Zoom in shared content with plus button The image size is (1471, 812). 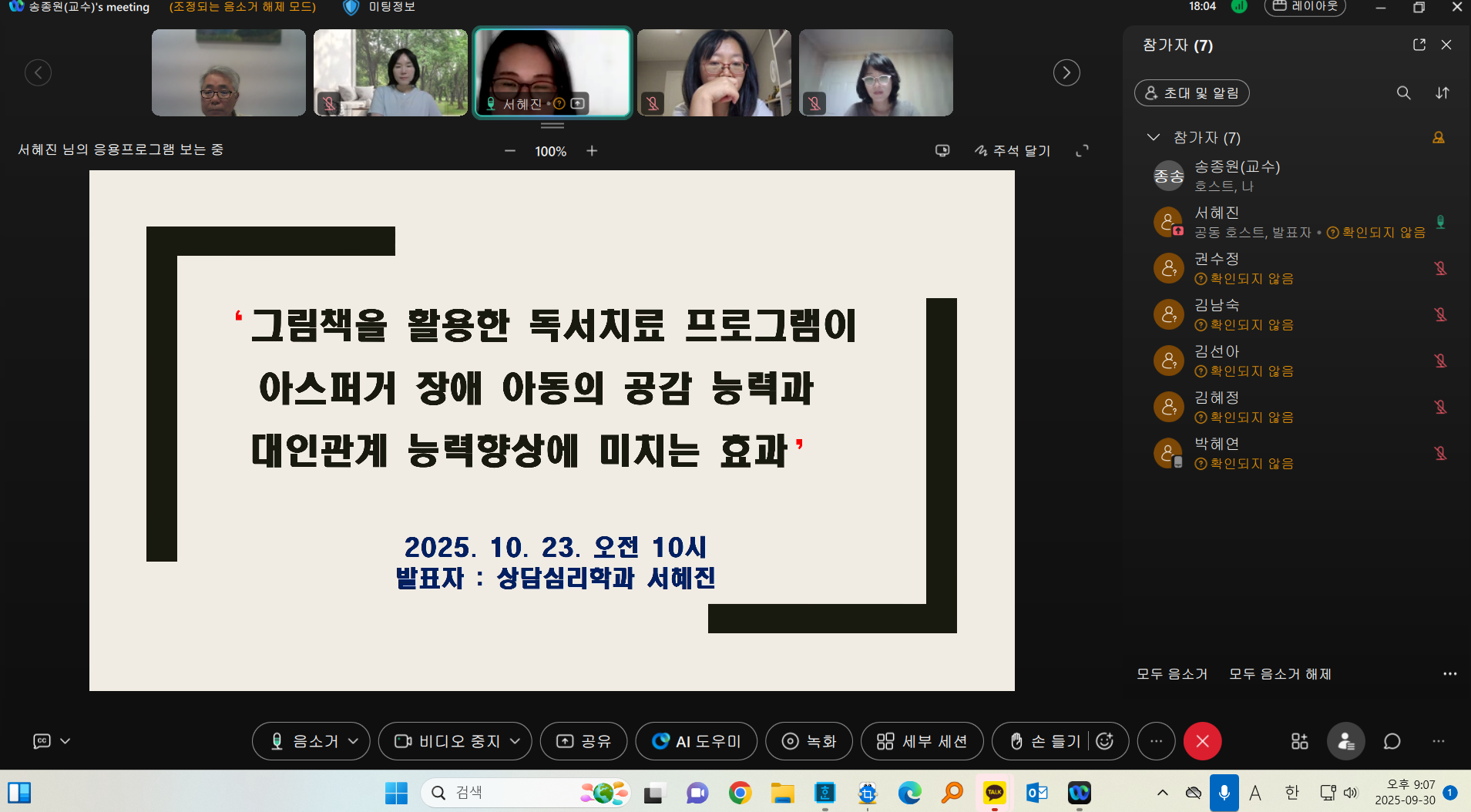click(x=592, y=151)
